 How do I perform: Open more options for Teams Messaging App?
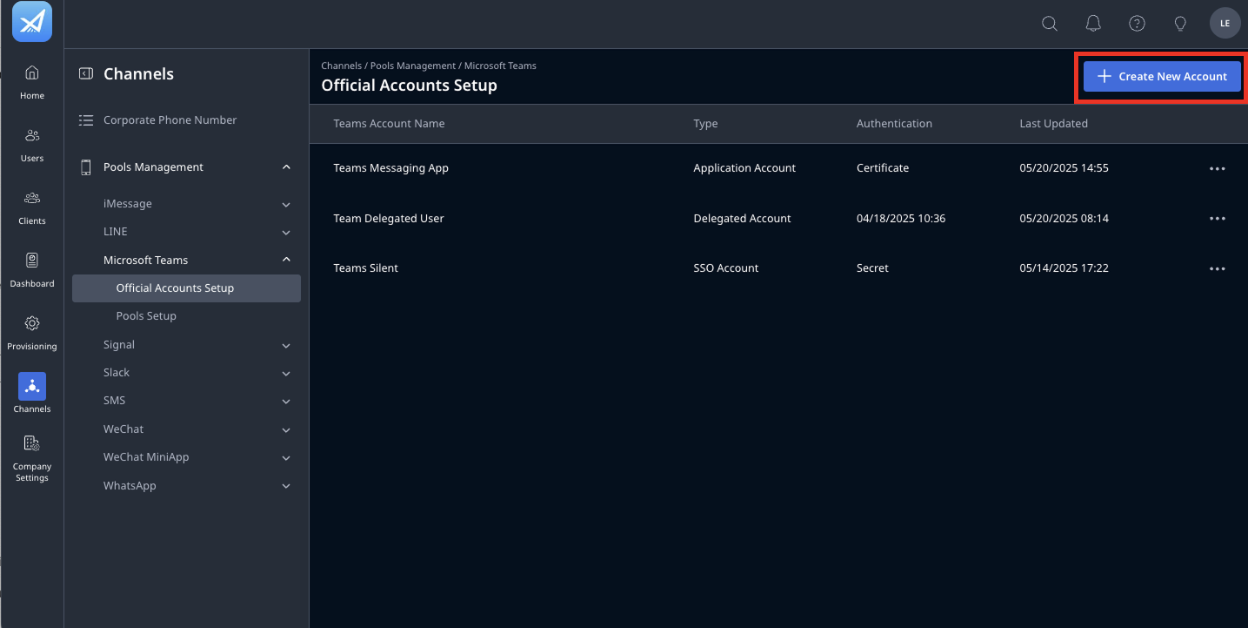click(x=1217, y=169)
